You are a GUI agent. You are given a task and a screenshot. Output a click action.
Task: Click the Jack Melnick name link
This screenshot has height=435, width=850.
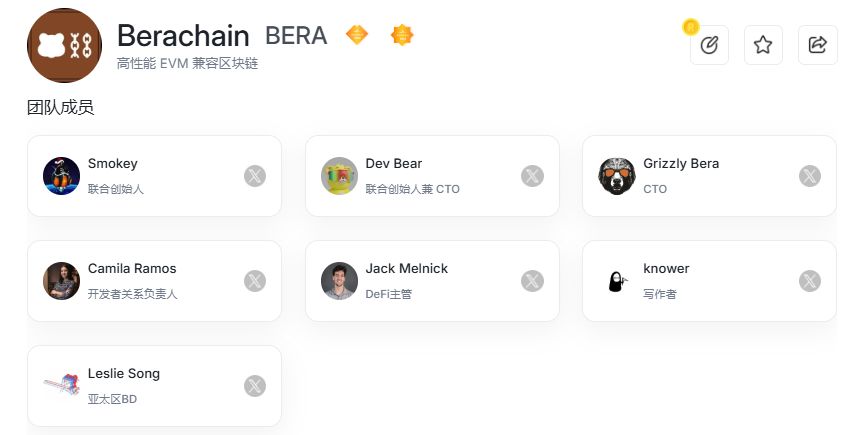click(407, 268)
